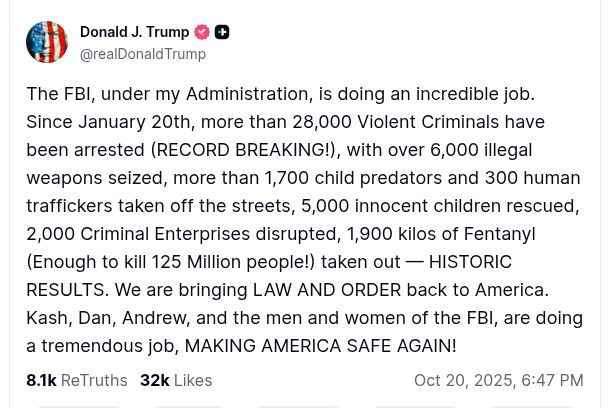
Task: Click "MAKING AMERICA SAFE AGAIN!" in the post
Action: pyautogui.click(x=320, y=345)
